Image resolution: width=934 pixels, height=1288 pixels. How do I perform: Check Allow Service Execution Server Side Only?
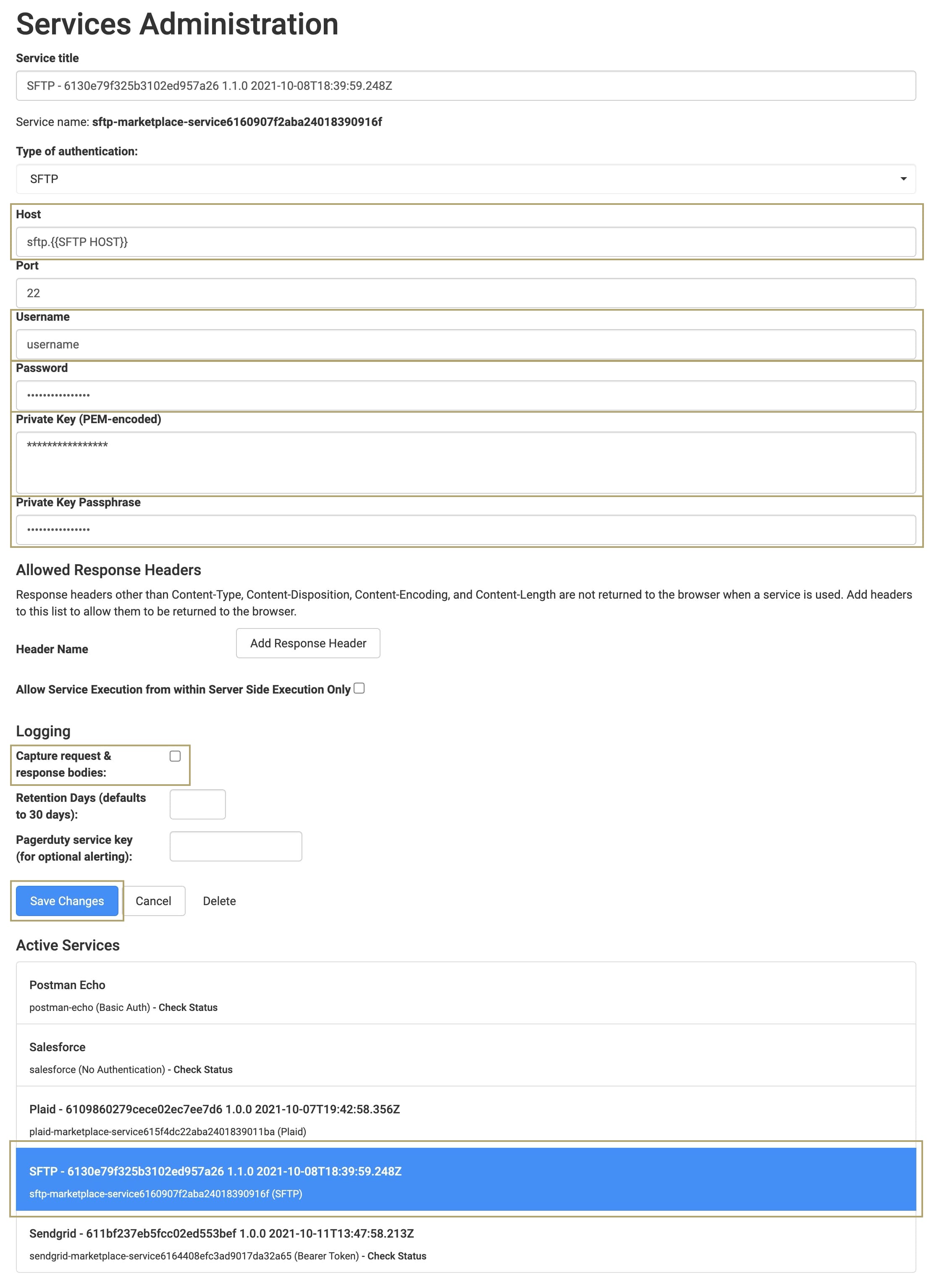(359, 689)
